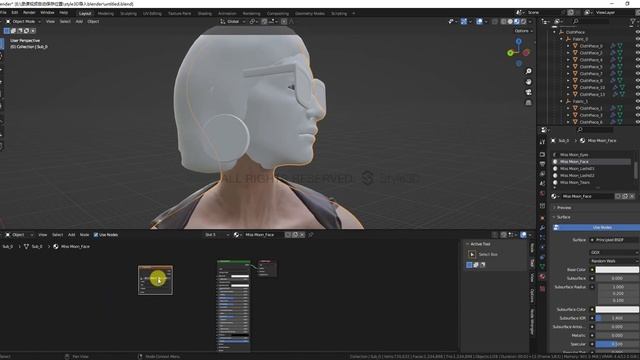The height and width of the screenshot is (360, 640).
Task: Open the Modifiers wrench tab icon
Action: point(542,228)
